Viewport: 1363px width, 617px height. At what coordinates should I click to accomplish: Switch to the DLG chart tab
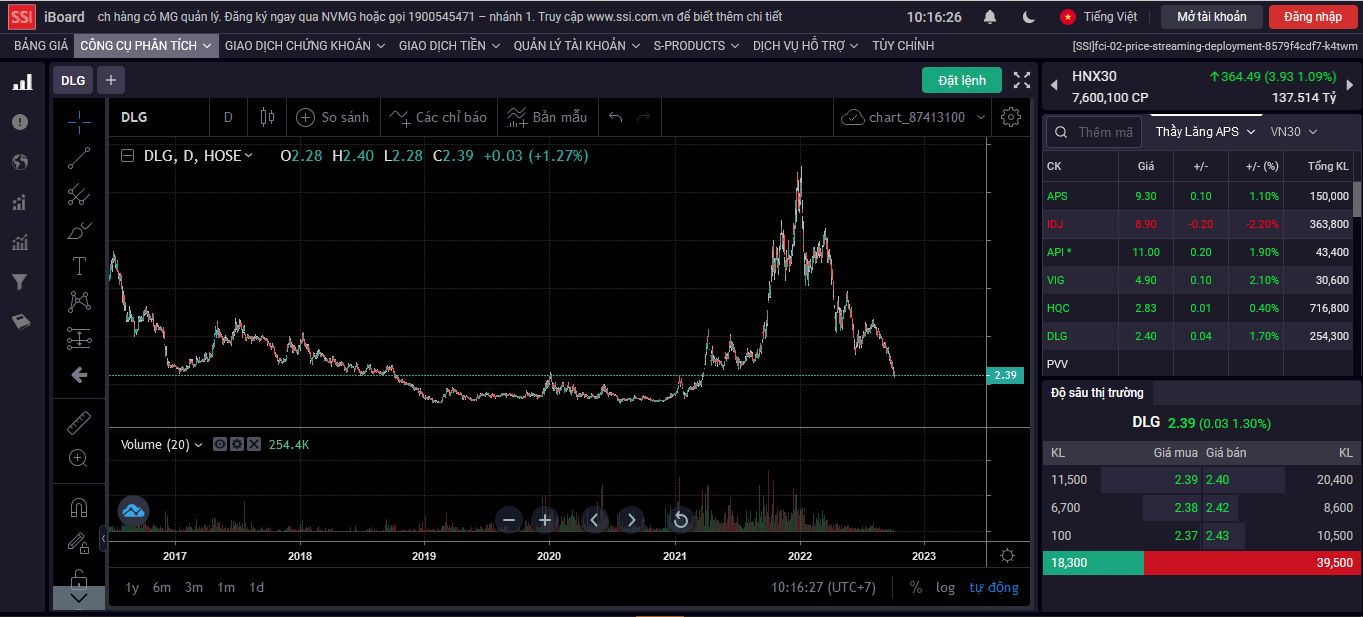(73, 80)
